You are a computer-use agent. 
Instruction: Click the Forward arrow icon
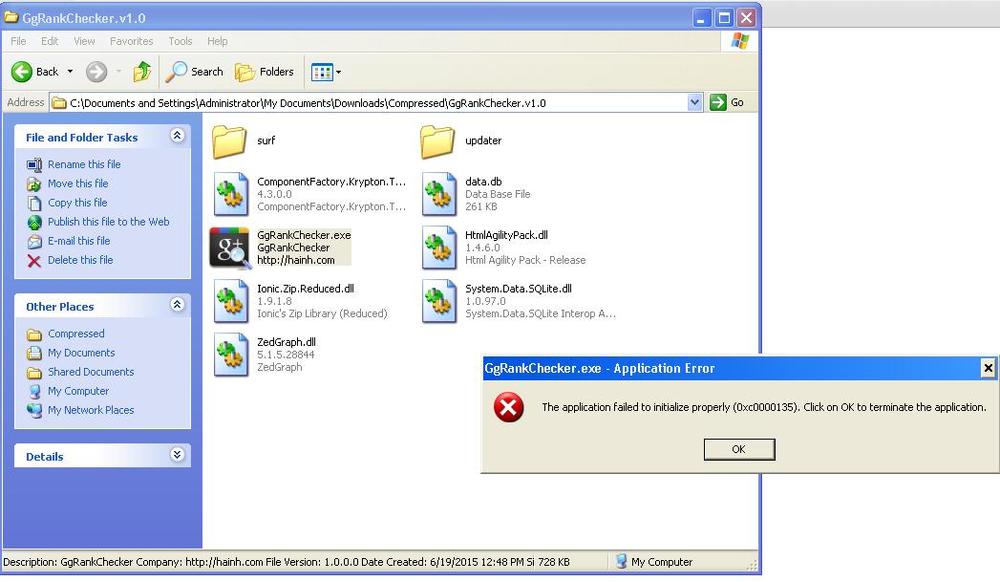(96, 71)
